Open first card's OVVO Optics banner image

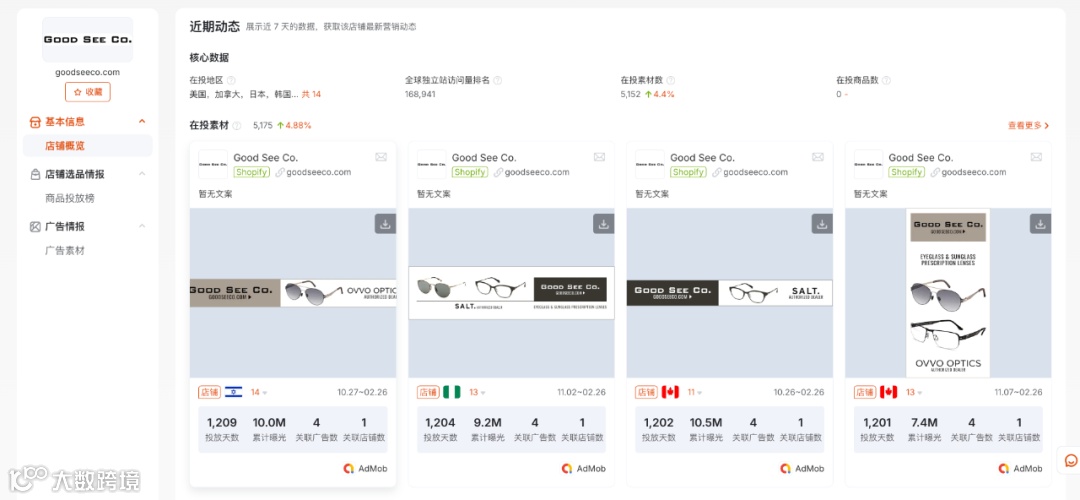(x=293, y=293)
